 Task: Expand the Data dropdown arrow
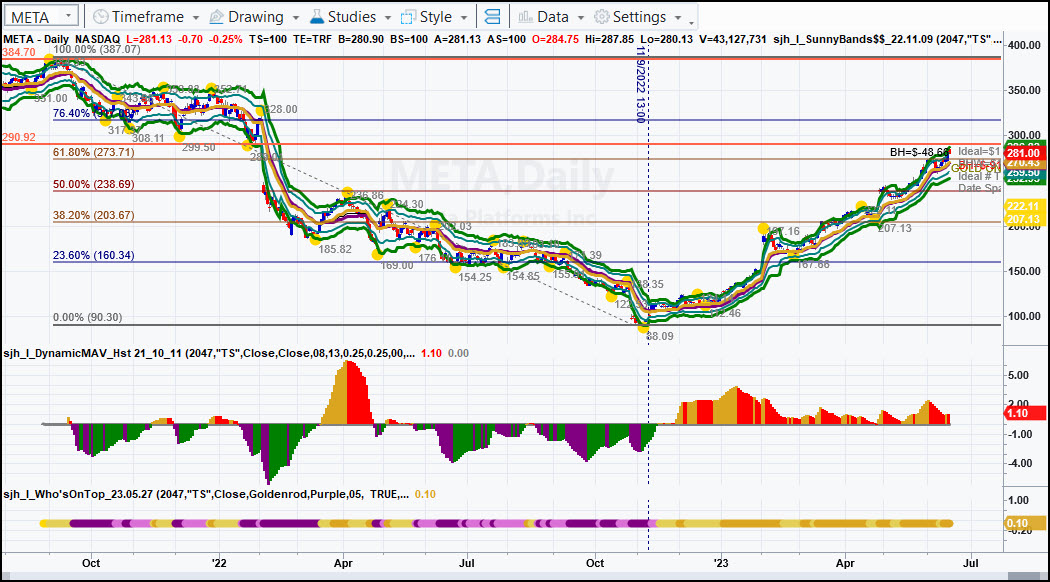tap(581, 18)
